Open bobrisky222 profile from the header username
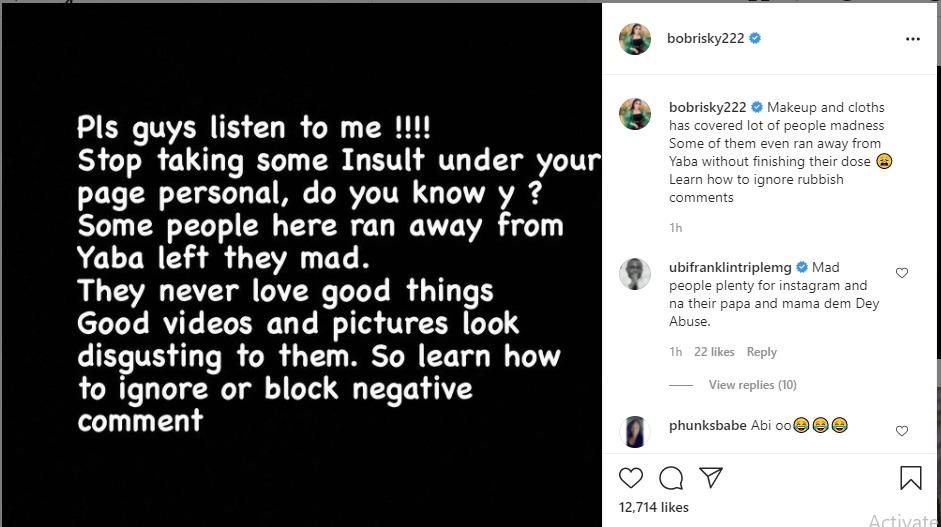The width and height of the screenshot is (941, 527). tap(706, 39)
